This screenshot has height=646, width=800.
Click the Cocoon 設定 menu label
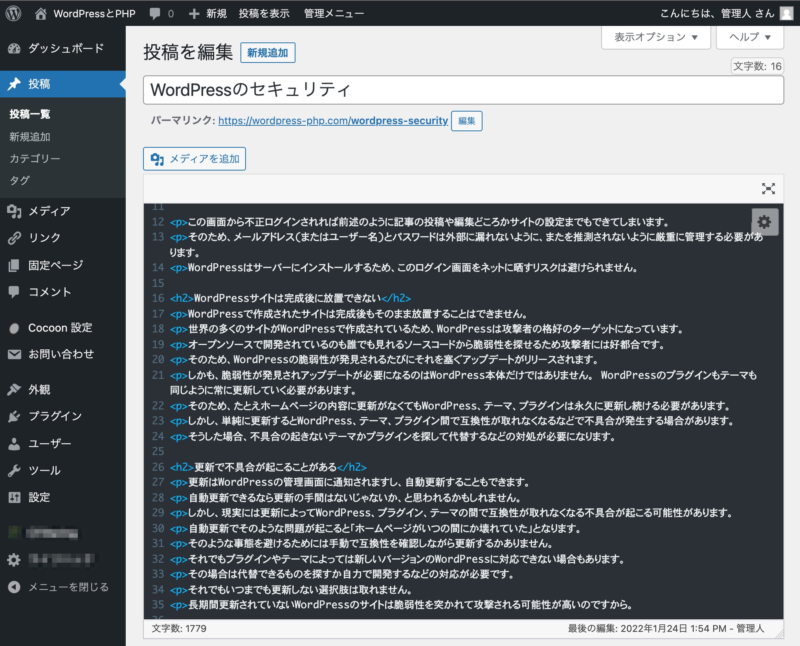(60, 328)
